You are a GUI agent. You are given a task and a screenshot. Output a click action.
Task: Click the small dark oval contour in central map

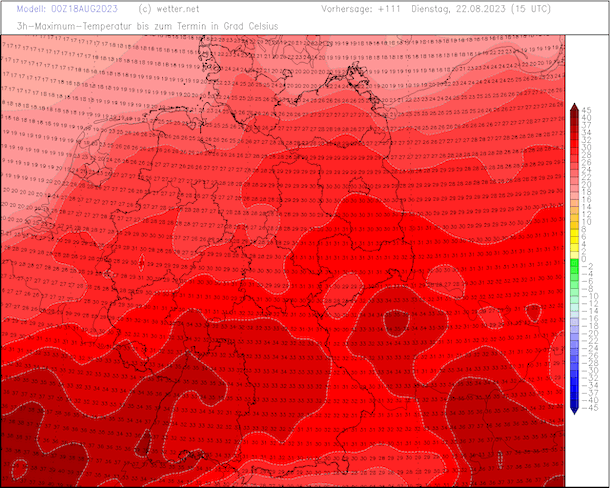tap(397, 322)
